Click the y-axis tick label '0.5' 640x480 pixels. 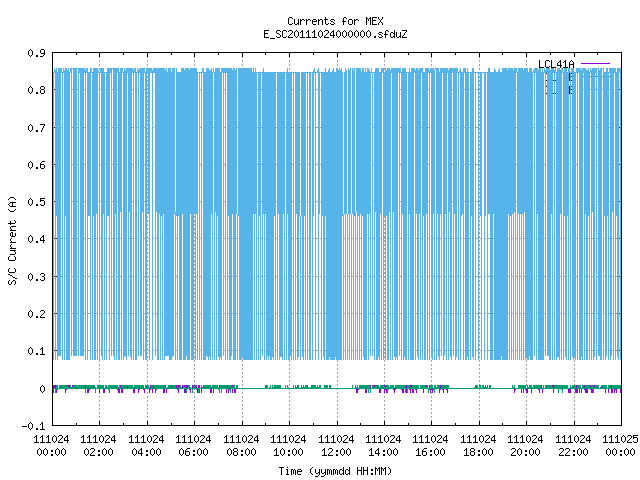pos(37,202)
